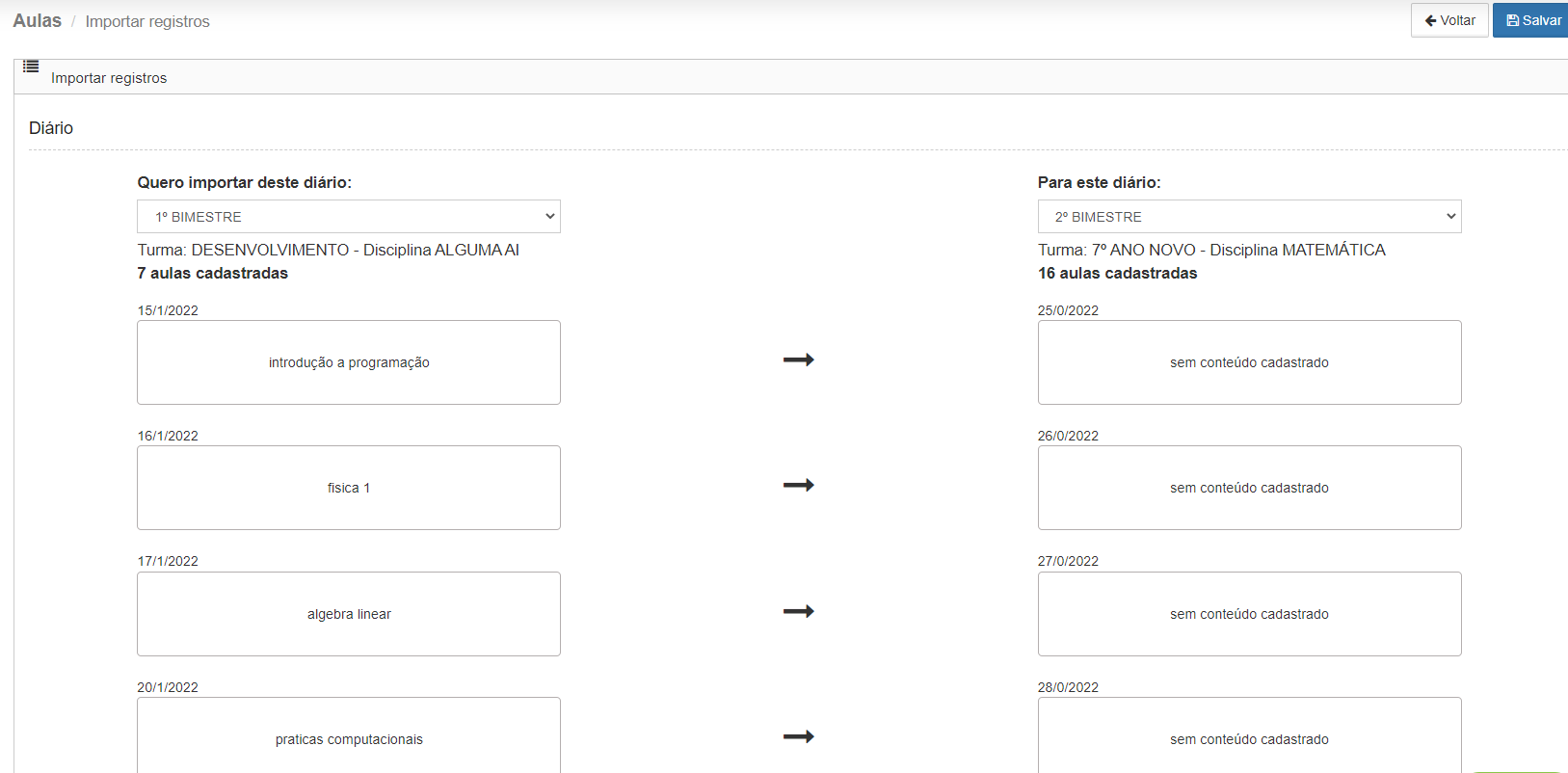This screenshot has width=1568, height=773.
Task: Click the arrow next to fisica 1
Action: click(799, 485)
